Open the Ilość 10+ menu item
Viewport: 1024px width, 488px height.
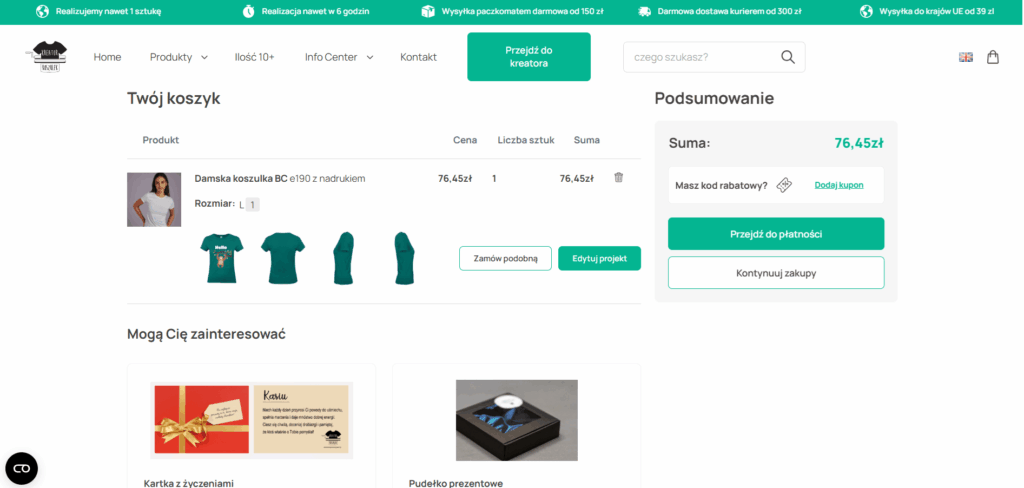click(255, 57)
